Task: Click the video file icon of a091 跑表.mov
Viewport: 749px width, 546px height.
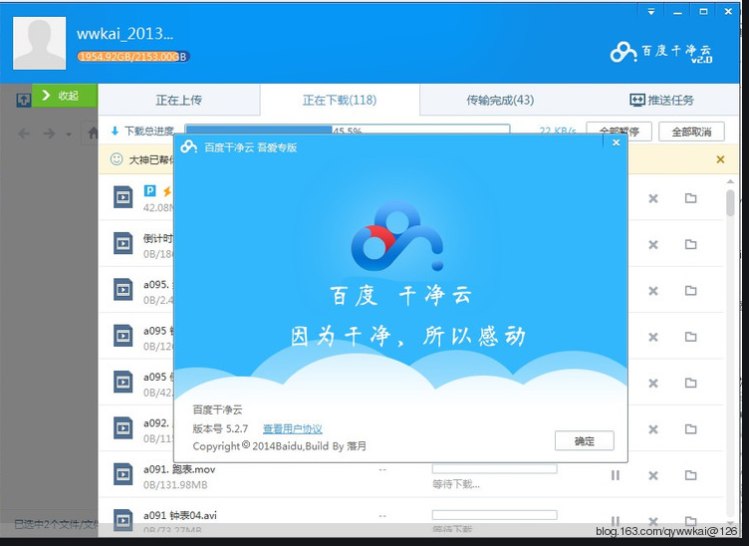Action: tap(123, 474)
